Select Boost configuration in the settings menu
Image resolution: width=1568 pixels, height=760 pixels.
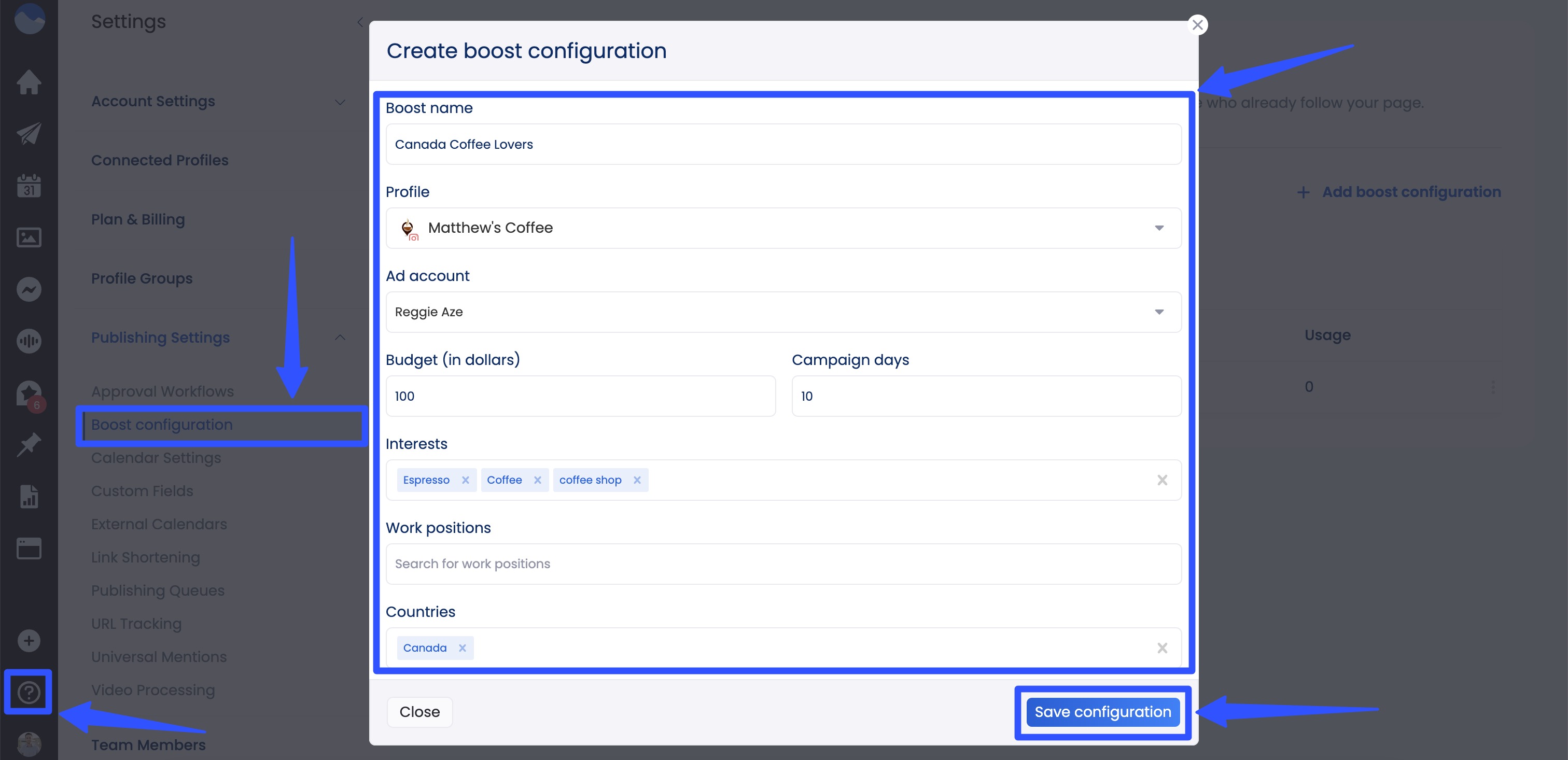161,425
